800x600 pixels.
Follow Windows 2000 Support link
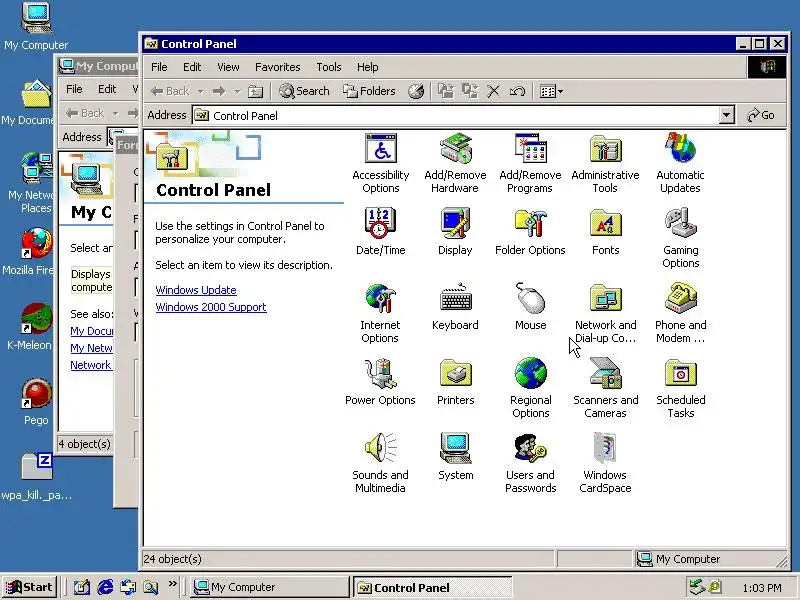point(211,307)
